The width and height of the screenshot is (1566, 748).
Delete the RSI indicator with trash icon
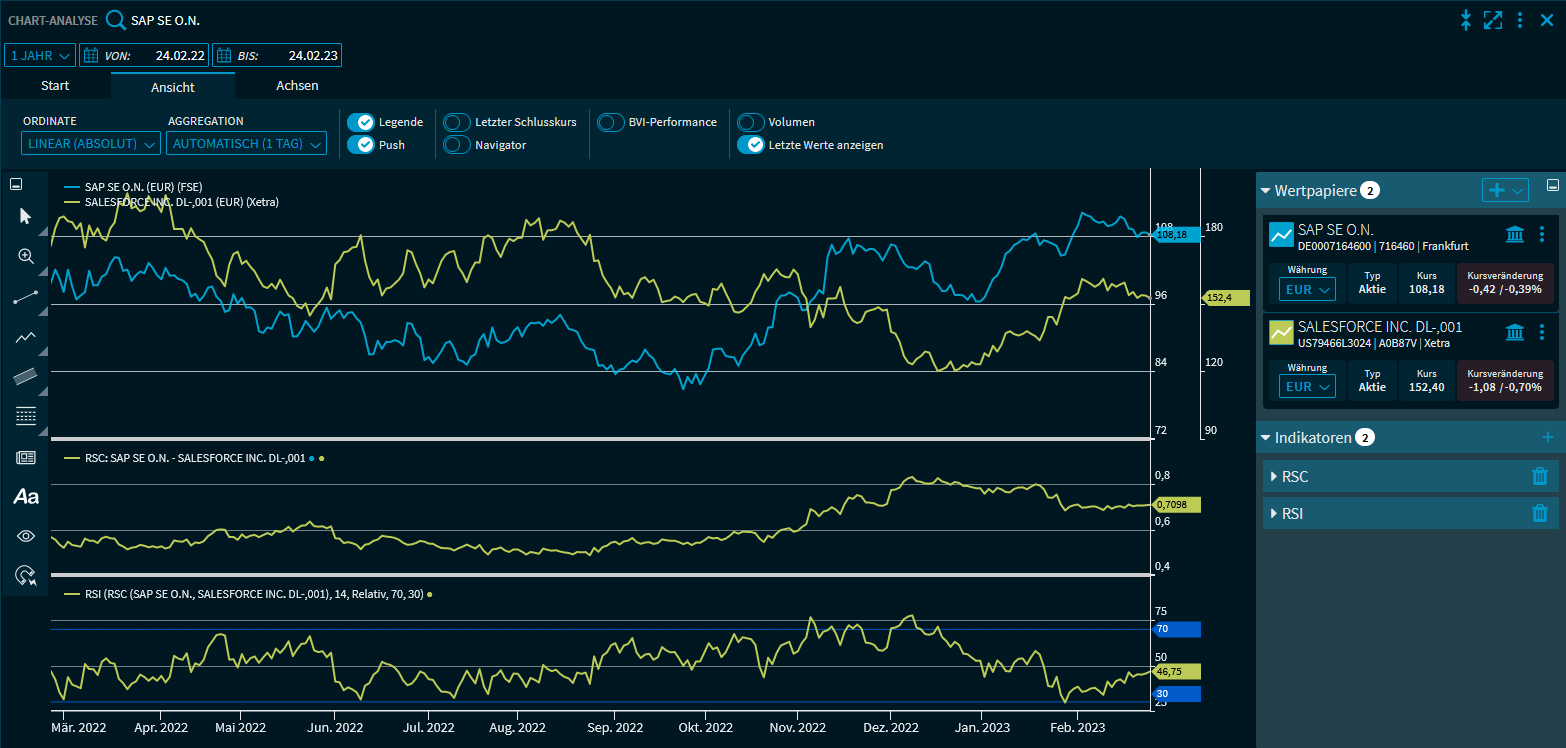[x=1539, y=513]
